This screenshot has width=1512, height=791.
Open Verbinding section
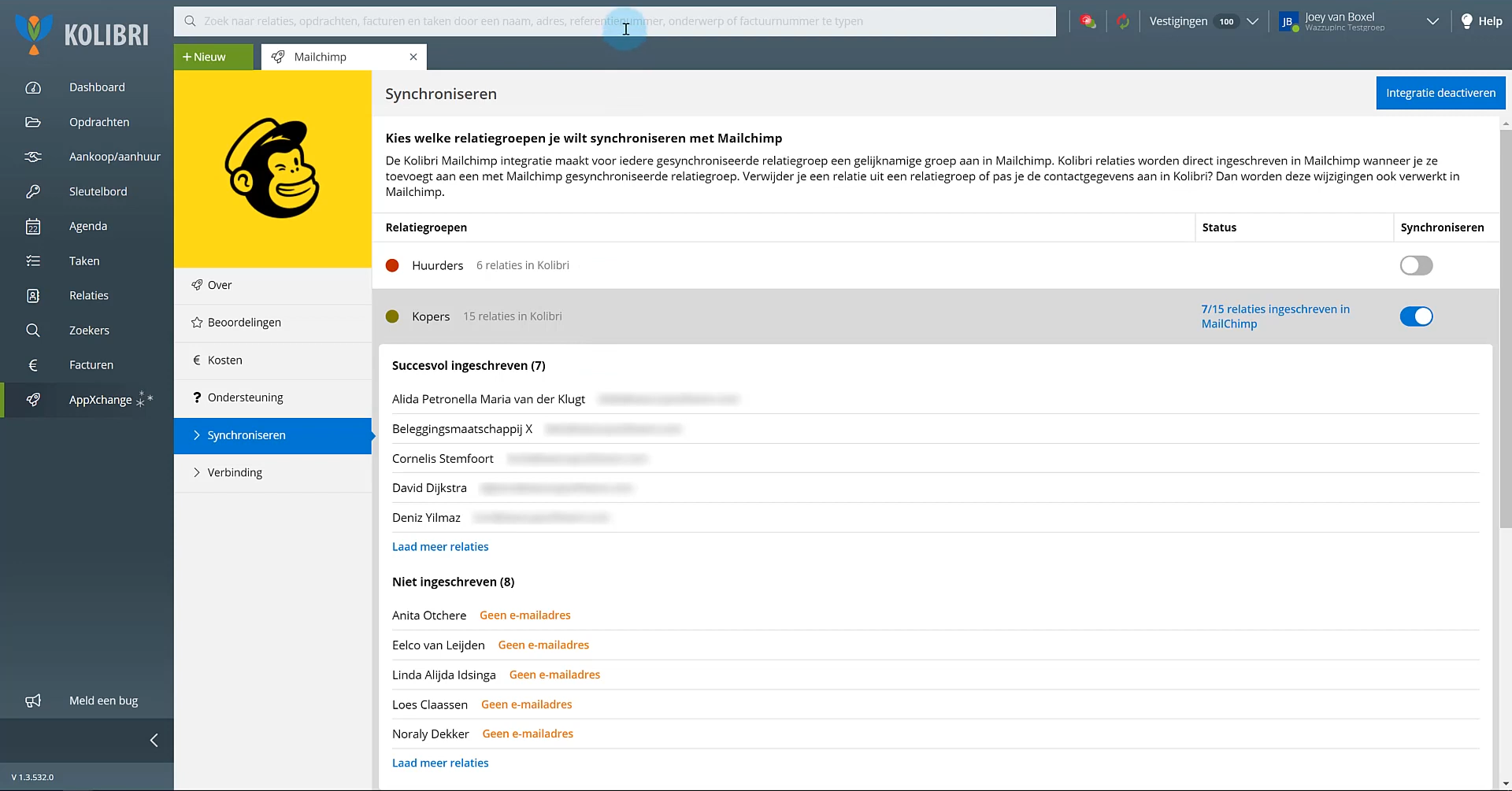[272, 472]
